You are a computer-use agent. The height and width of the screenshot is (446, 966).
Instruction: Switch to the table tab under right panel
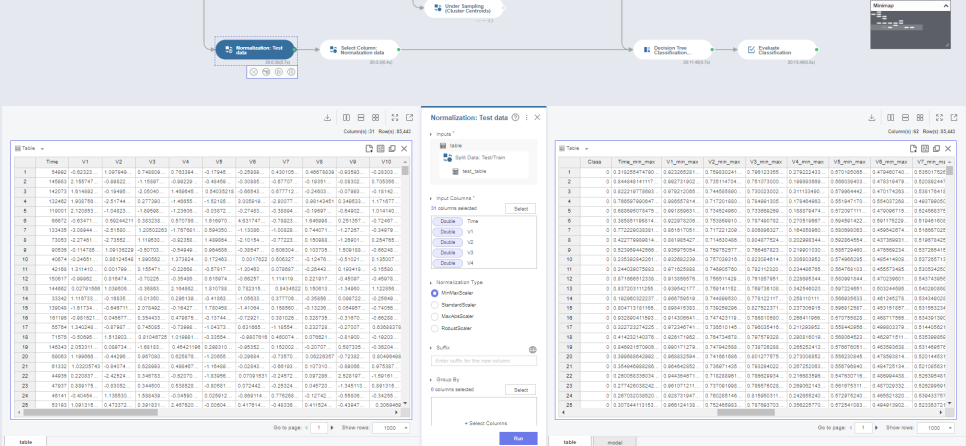570,442
